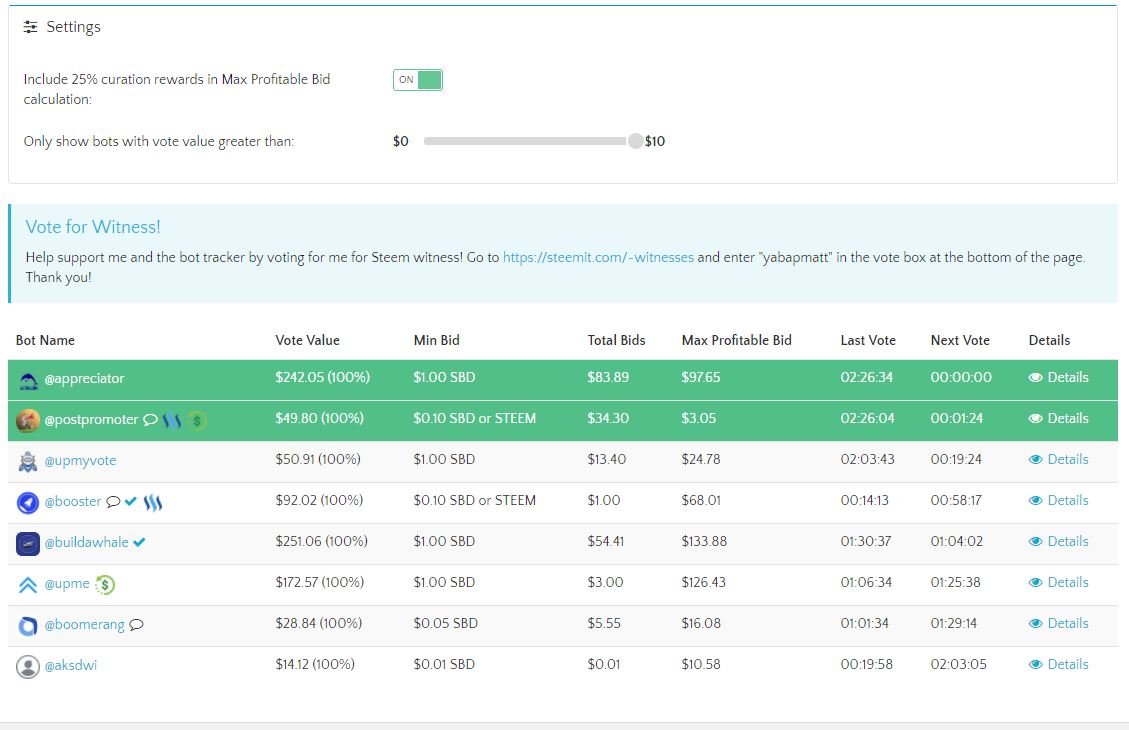Toggle the curation rewards ON switch
This screenshot has height=730, width=1129.
coord(418,80)
